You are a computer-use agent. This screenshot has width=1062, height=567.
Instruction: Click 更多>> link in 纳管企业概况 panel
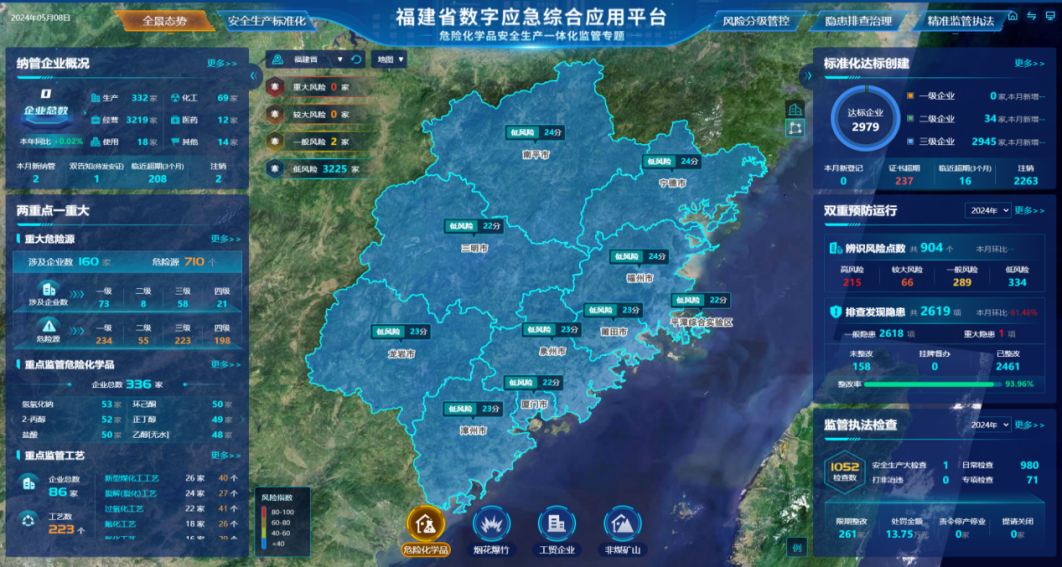[x=221, y=63]
